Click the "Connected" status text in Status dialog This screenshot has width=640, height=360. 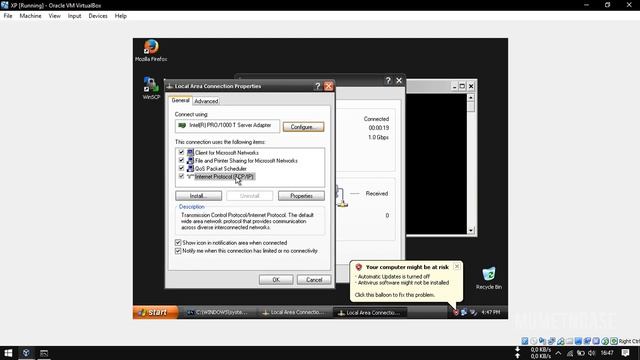[376, 119]
